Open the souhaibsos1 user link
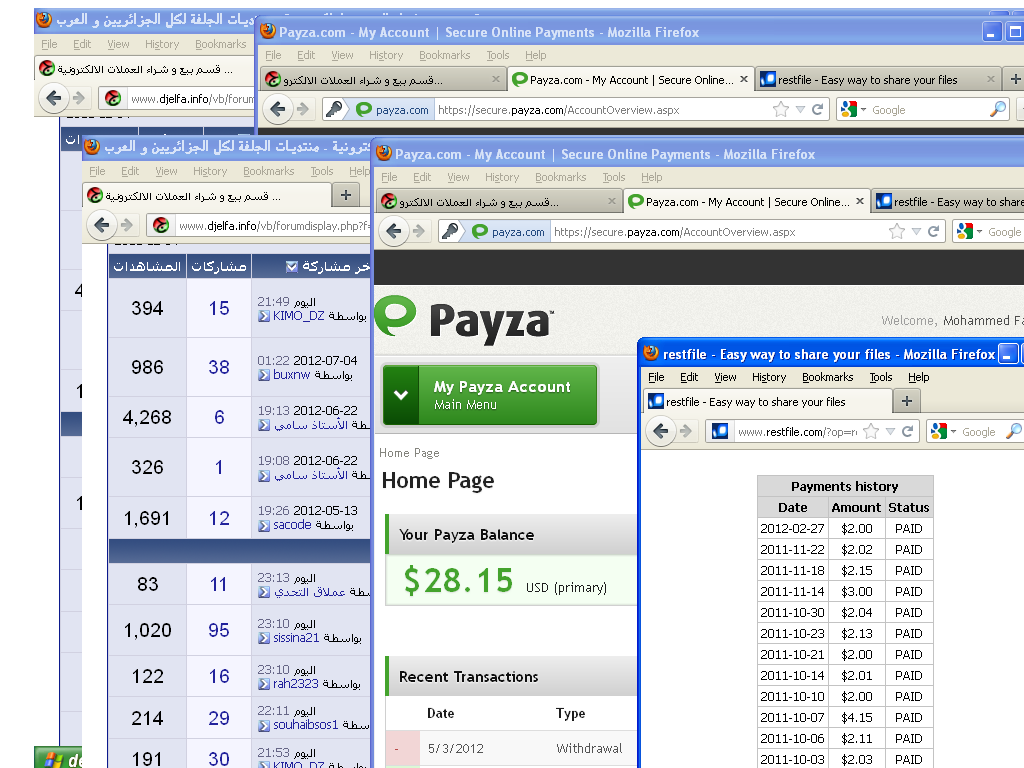The width and height of the screenshot is (1024, 768). (306, 725)
